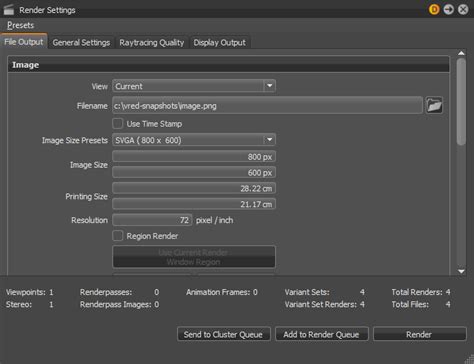Image resolution: width=474 pixels, height=364 pixels.
Task: Click the Filename path input field
Action: pos(267,106)
